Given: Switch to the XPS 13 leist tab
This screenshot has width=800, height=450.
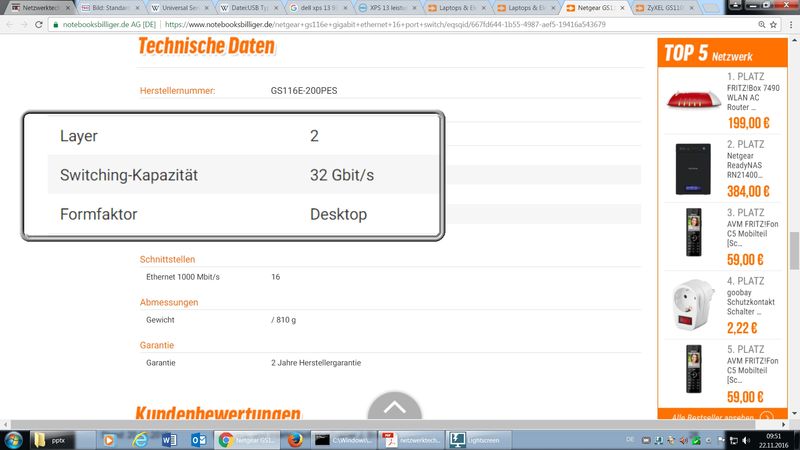Looking at the screenshot, I should (x=387, y=8).
